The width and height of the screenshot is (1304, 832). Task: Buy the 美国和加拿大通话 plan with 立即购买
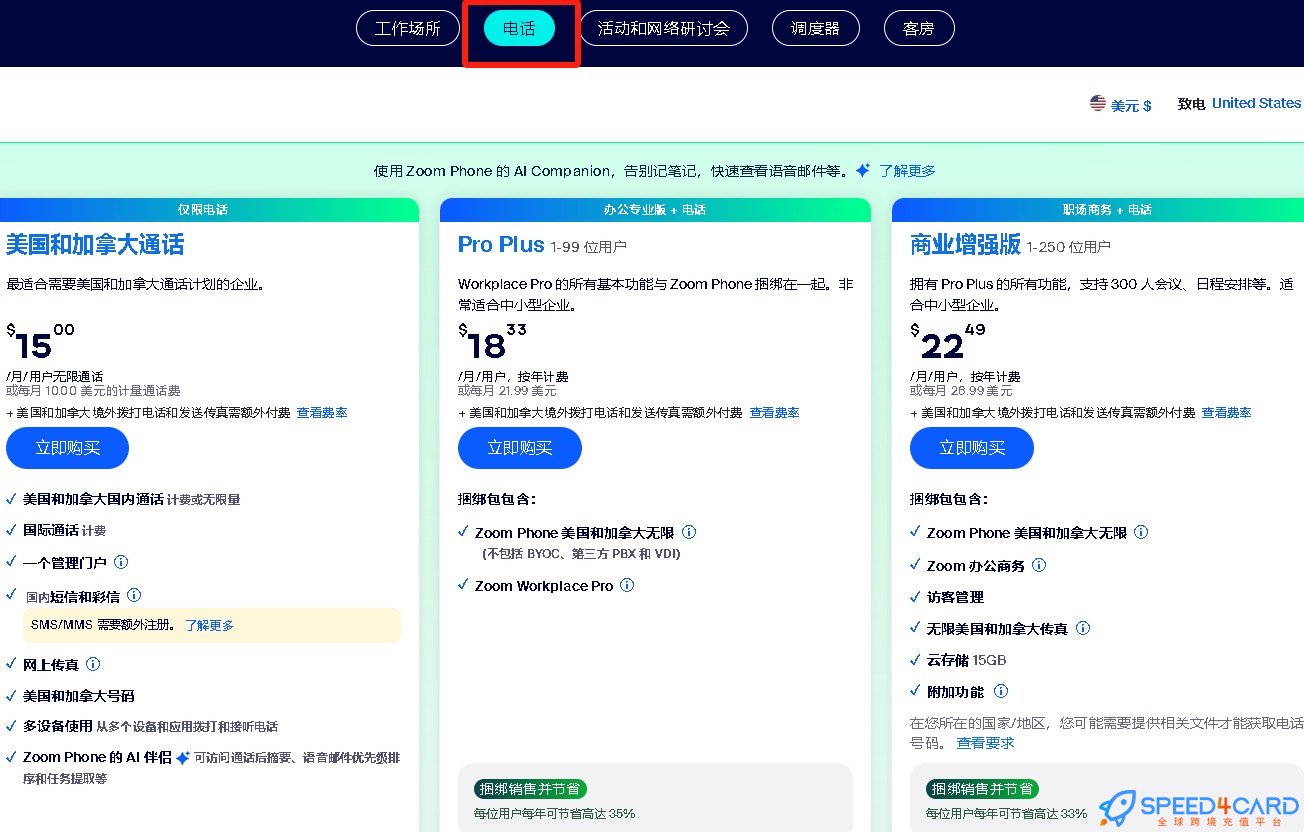click(67, 448)
